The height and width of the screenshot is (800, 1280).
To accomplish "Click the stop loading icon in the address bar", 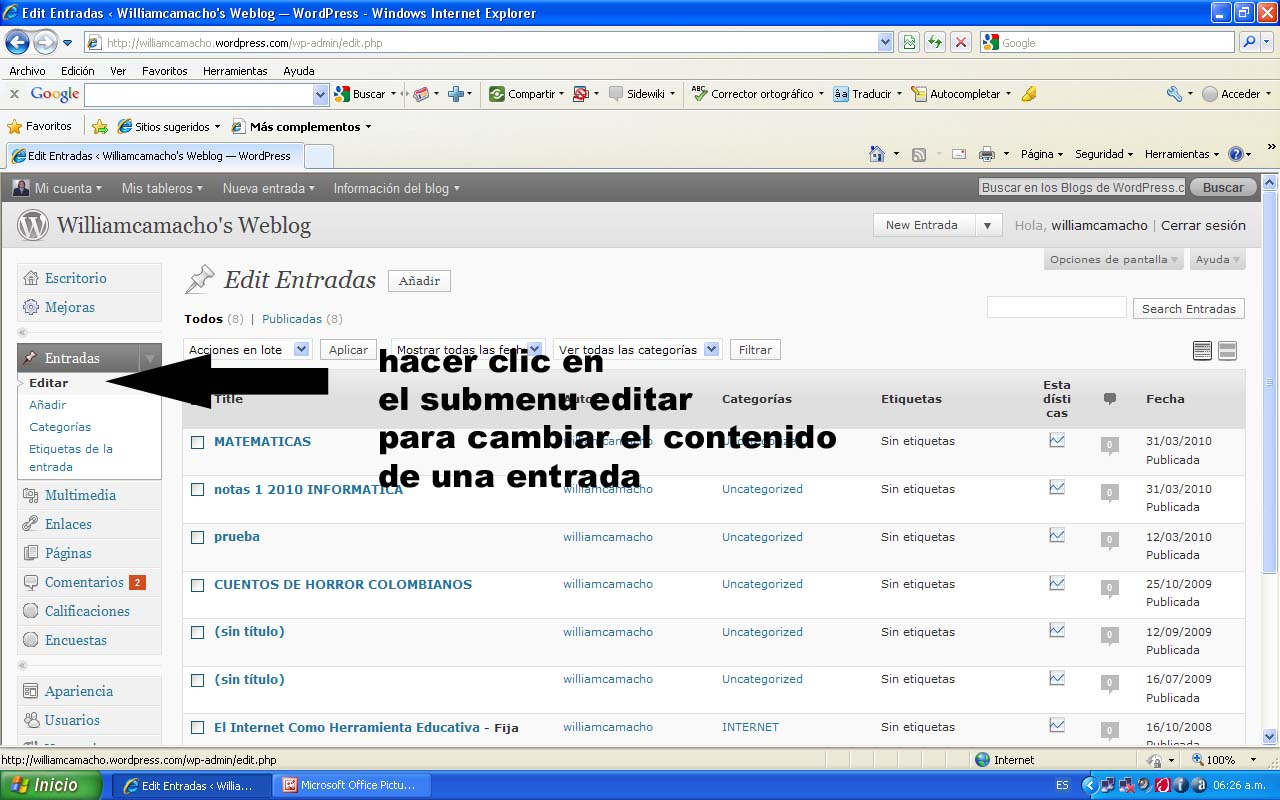I will pyautogui.click(x=961, y=43).
